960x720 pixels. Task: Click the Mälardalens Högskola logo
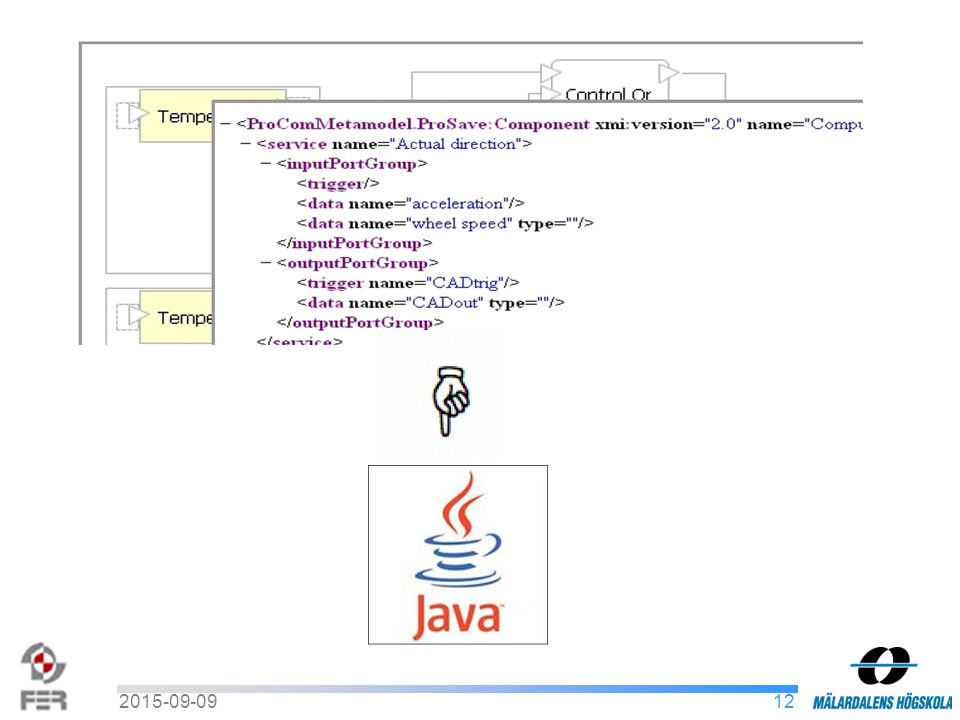tap(883, 678)
